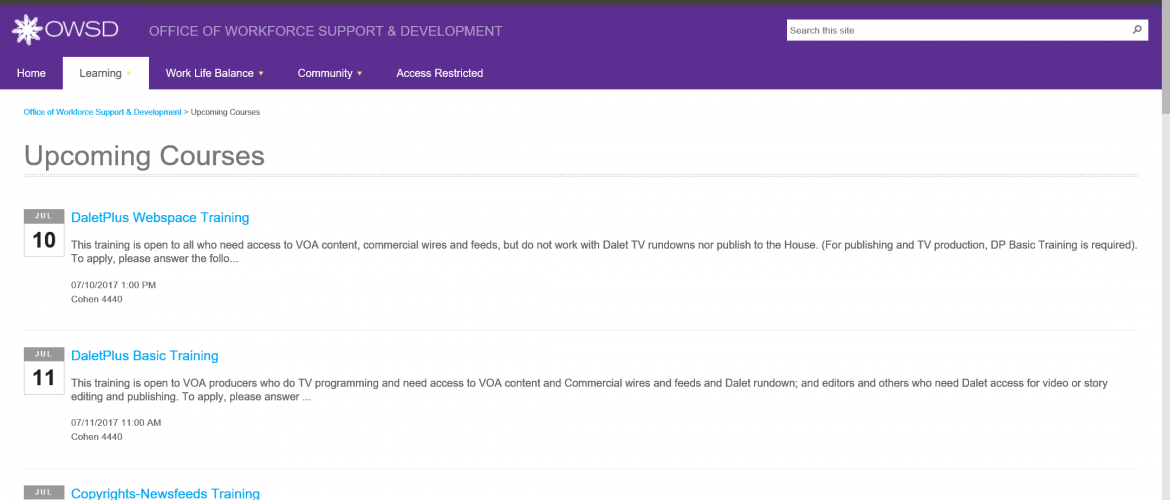The width and height of the screenshot is (1170, 500).
Task: Click Cohen 4440 location under Webspace Training
Action: coord(96,299)
